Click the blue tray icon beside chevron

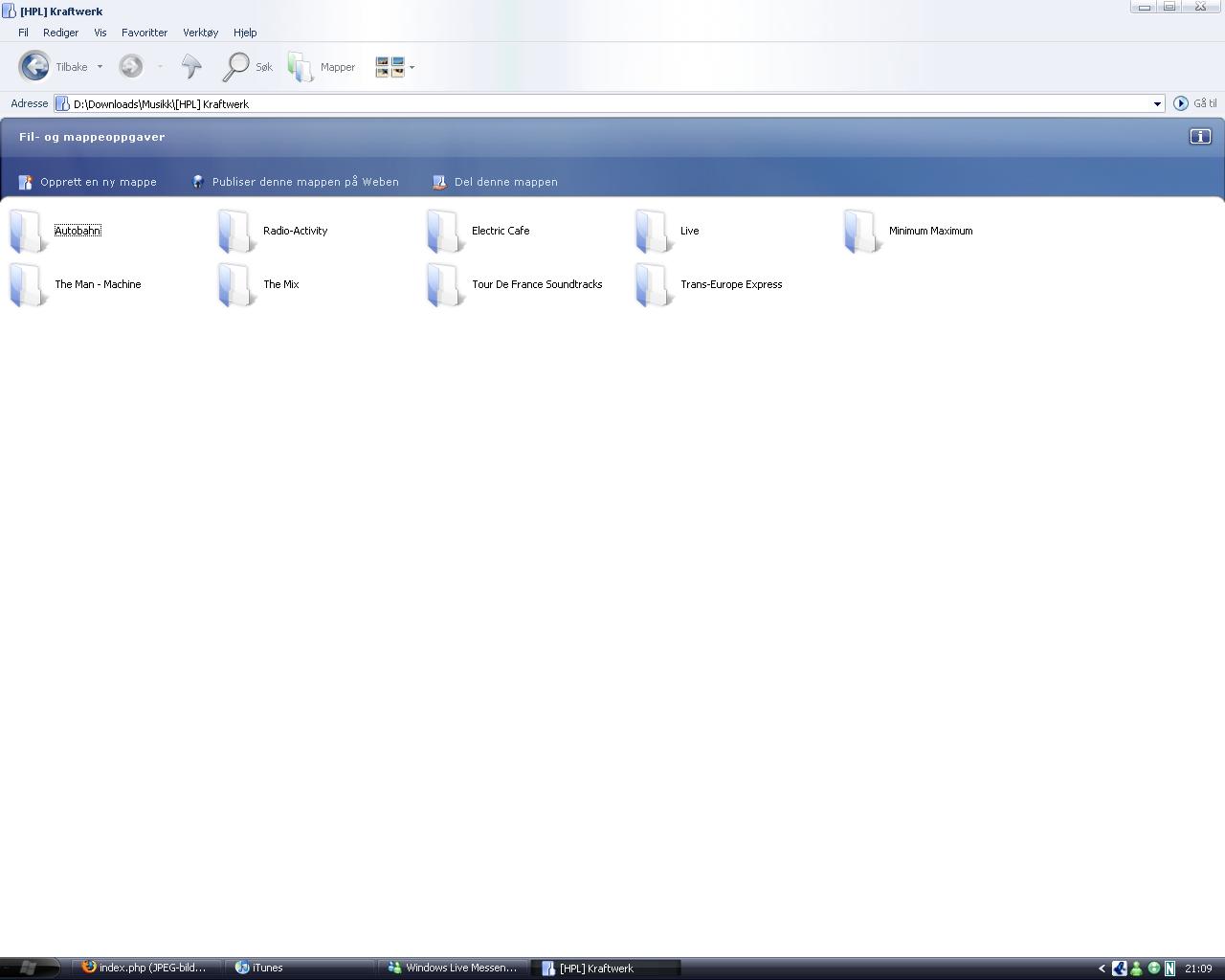[1119, 969]
